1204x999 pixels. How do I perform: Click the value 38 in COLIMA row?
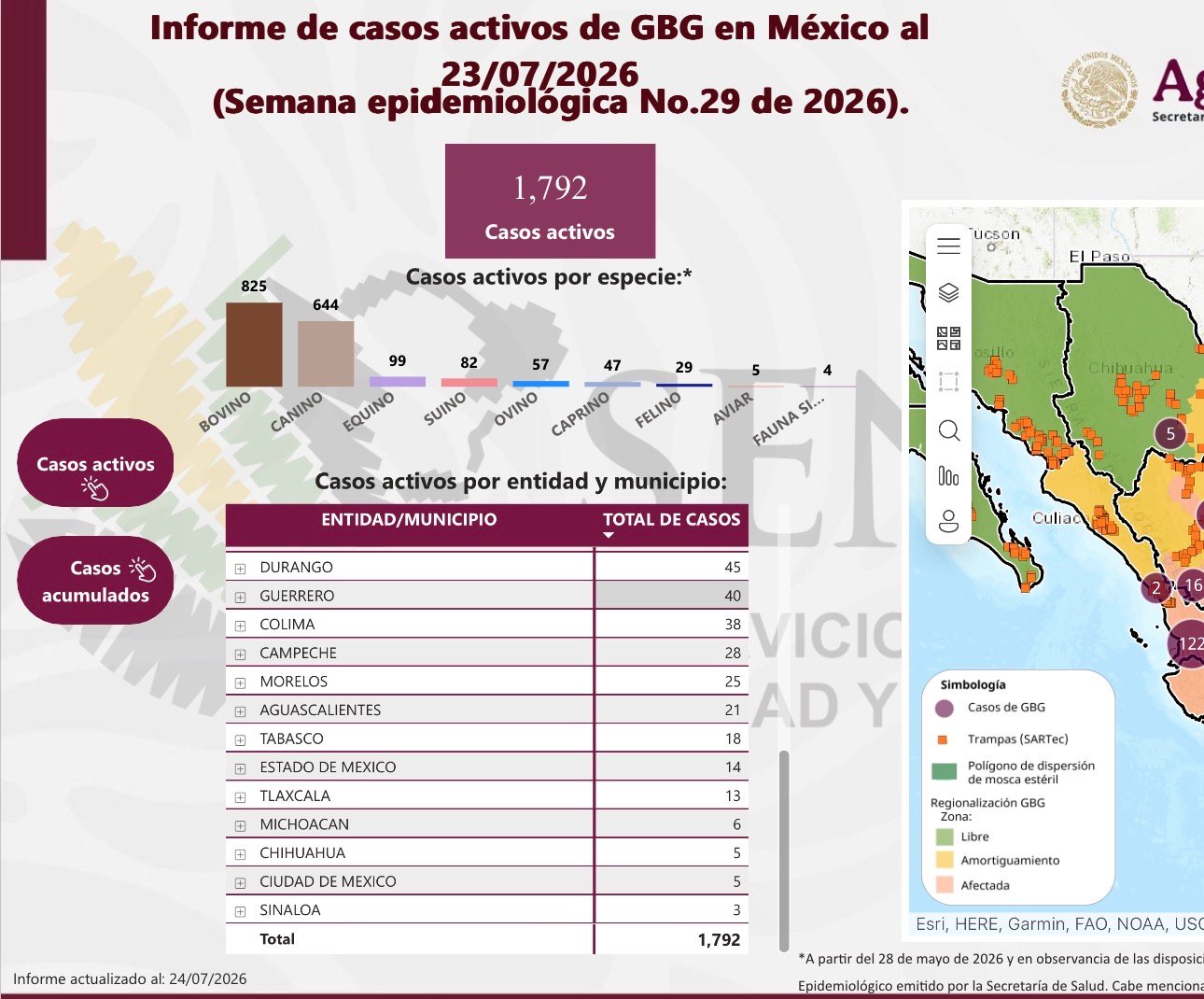point(733,625)
